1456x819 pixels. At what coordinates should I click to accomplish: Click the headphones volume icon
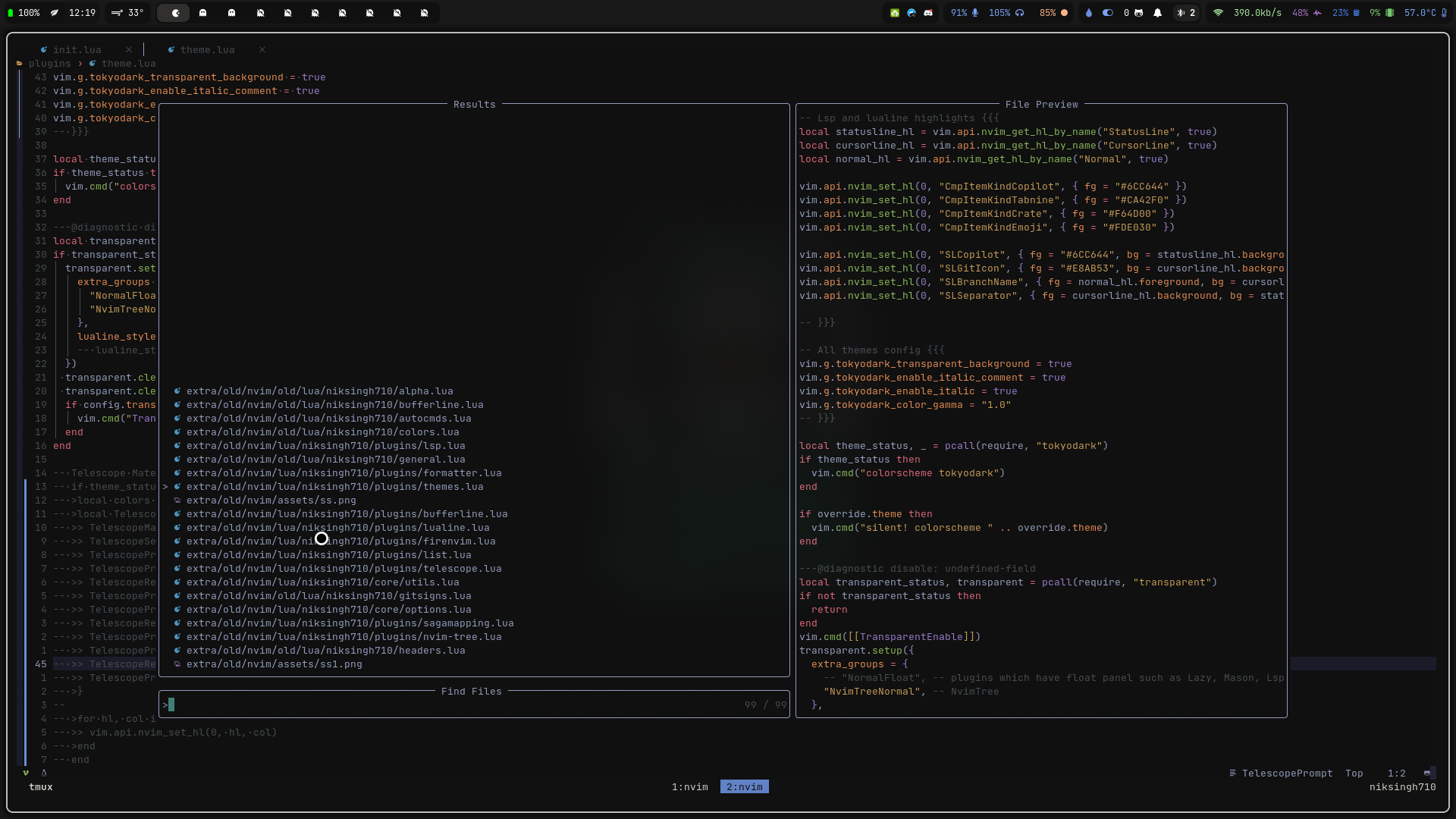[x=1020, y=13]
